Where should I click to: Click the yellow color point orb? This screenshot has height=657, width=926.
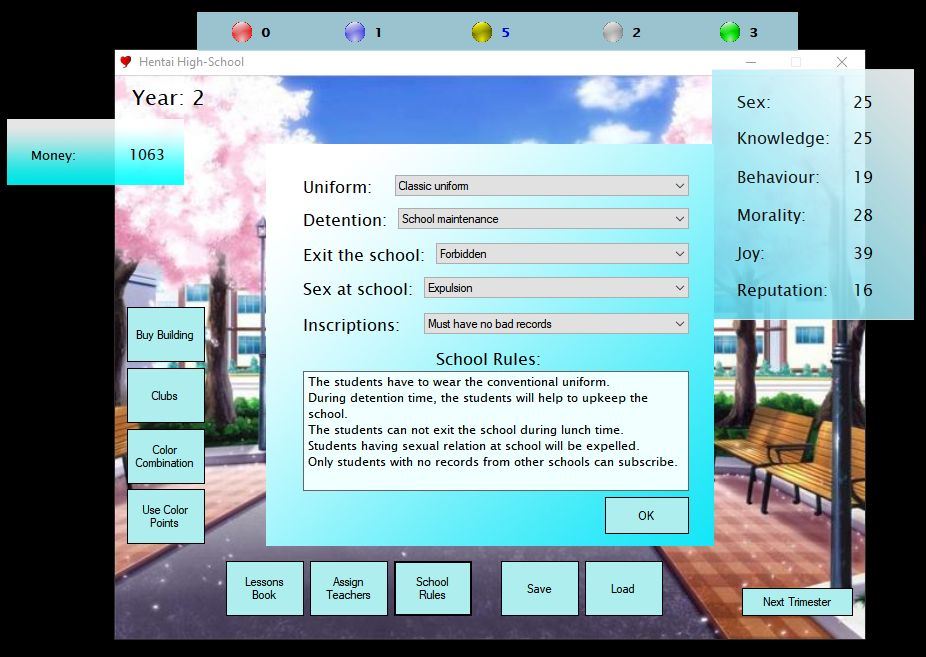coord(482,32)
